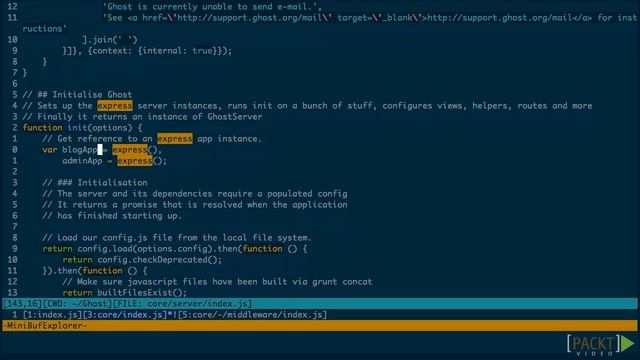The image size is (640, 360).
Task: Click 'return config.checkDeprecated();' line
Action: tap(142, 260)
